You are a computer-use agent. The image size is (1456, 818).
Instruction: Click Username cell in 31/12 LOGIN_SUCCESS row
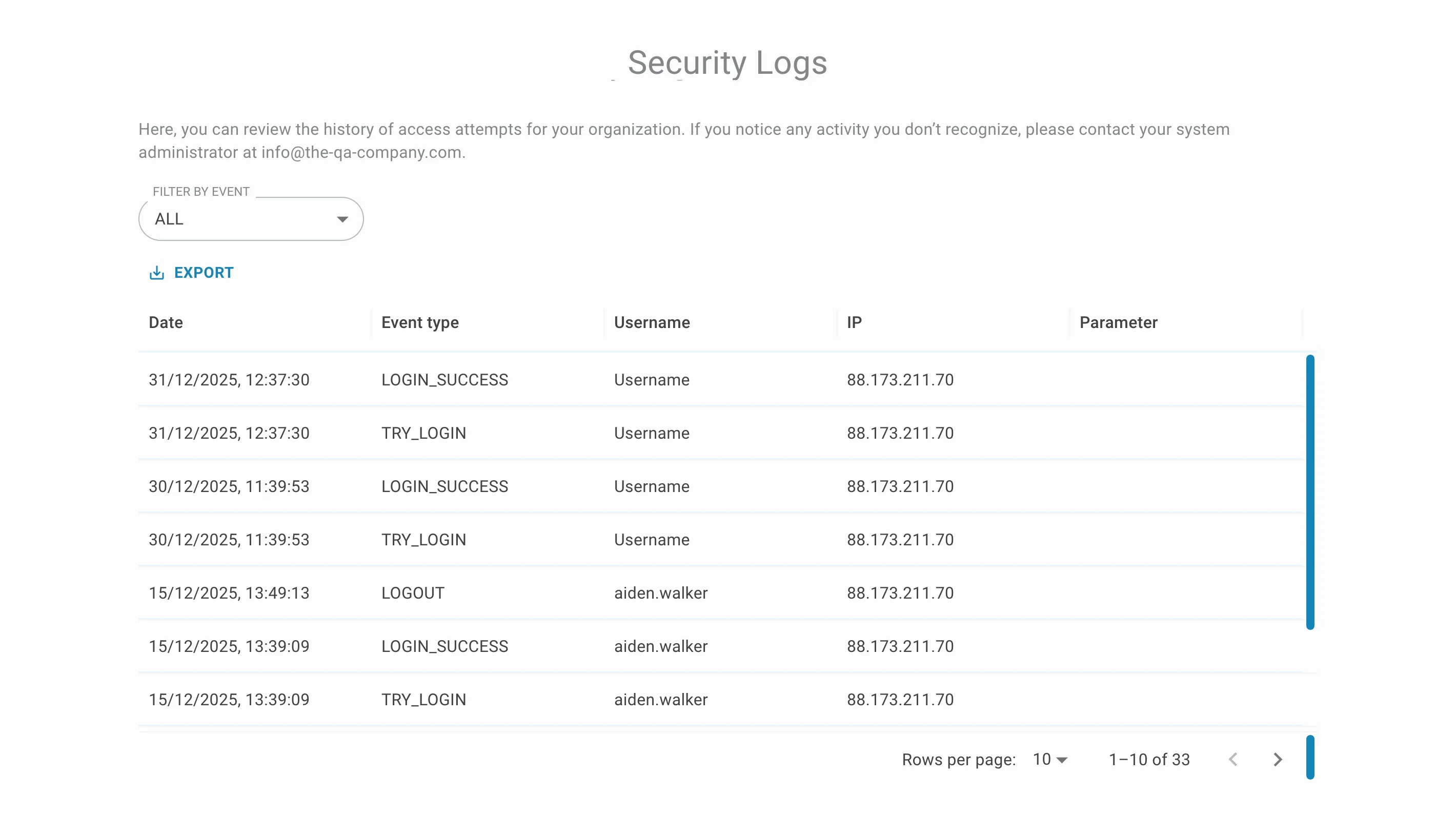[x=652, y=380]
